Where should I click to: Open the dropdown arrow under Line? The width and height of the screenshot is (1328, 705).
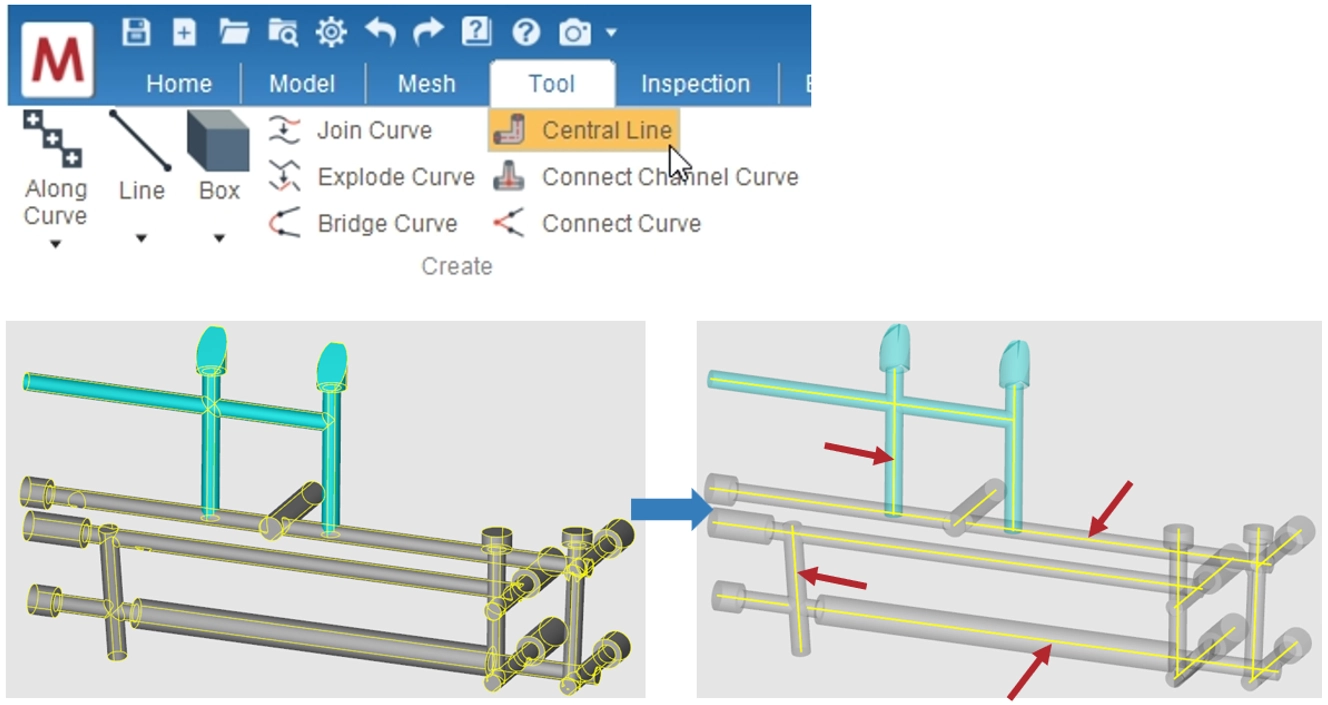(141, 238)
